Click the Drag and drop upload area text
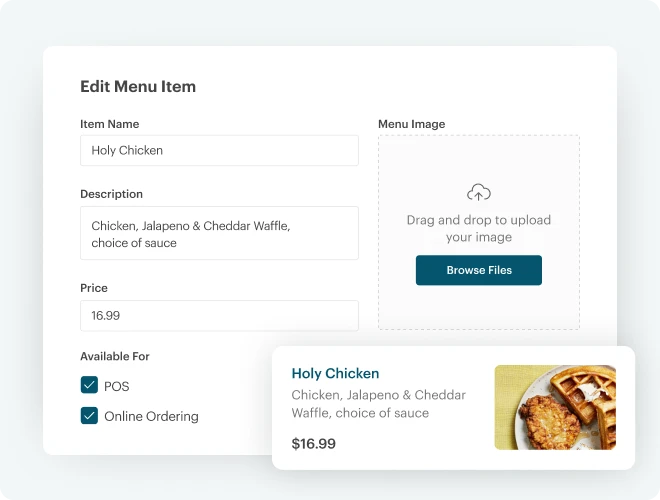660x500 pixels. (x=479, y=229)
